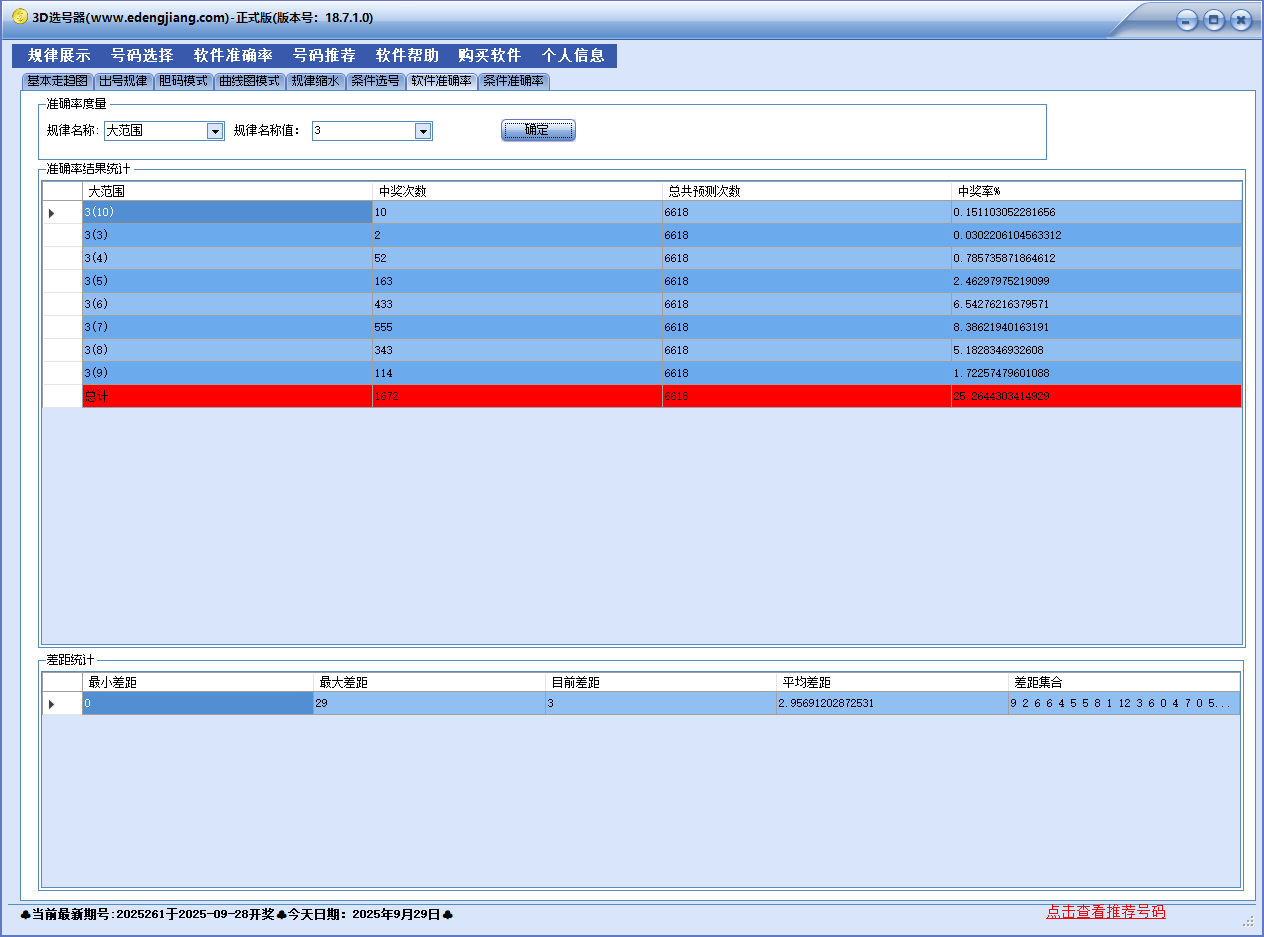
Task: Click the app logo icon in title bar
Action: [x=19, y=17]
